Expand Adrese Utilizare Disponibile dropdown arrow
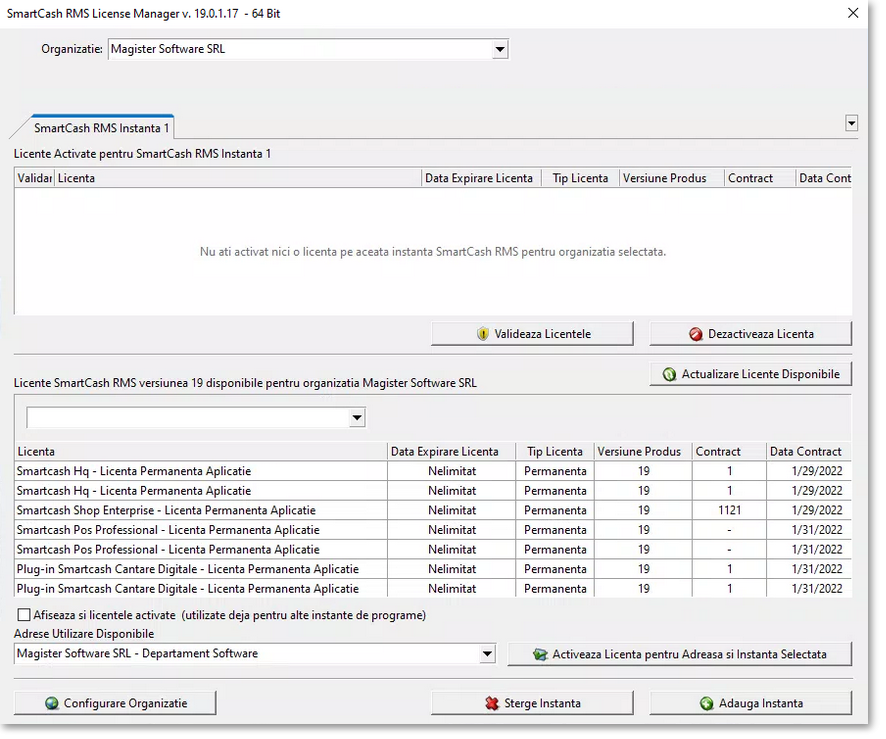886x739 pixels. [487, 654]
